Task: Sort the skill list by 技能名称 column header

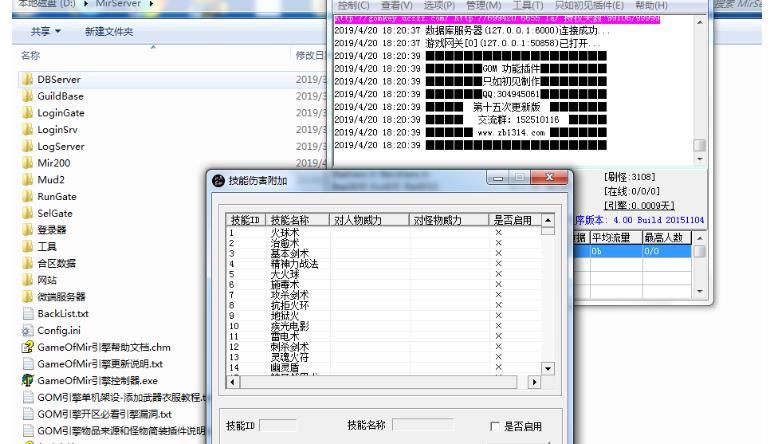Action: 291,220
